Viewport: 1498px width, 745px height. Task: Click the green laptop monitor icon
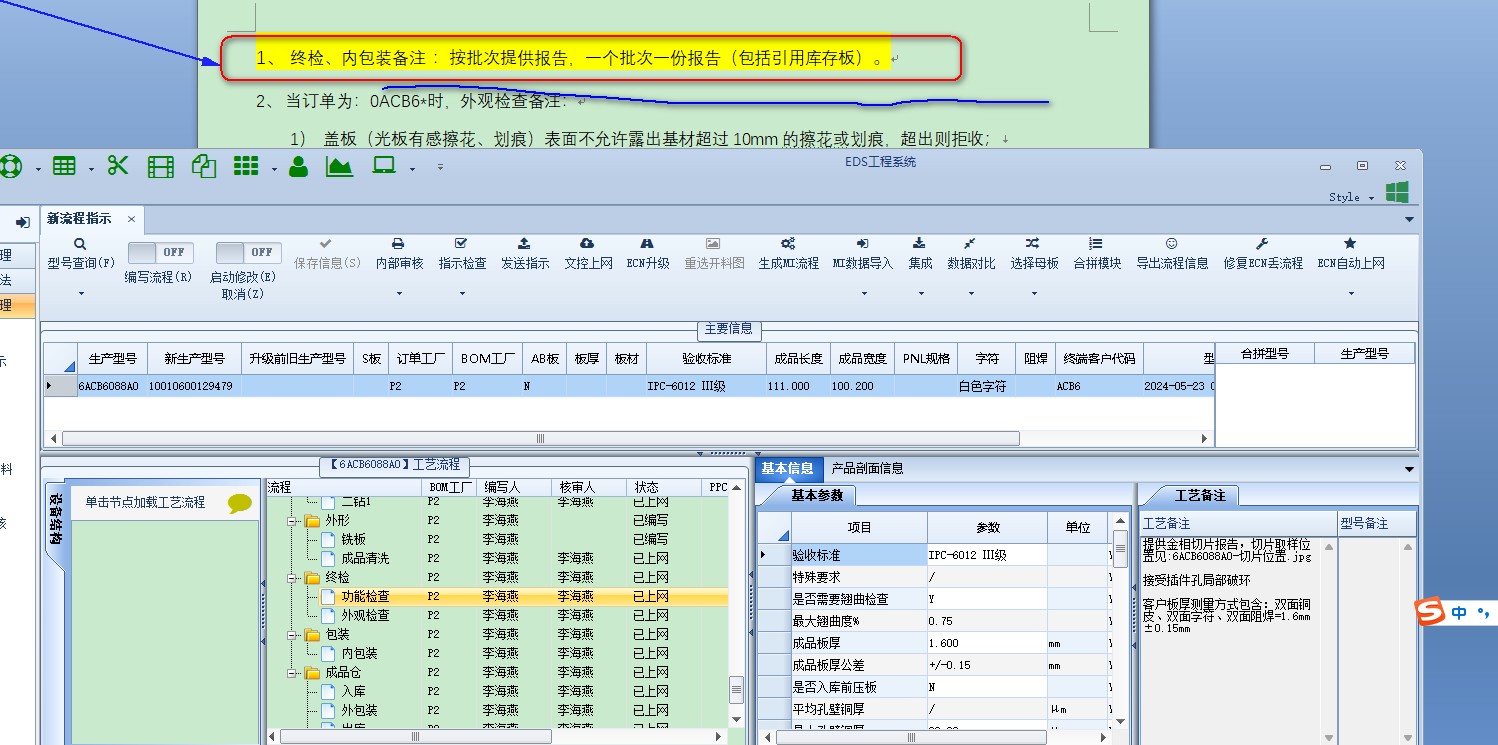tap(385, 166)
